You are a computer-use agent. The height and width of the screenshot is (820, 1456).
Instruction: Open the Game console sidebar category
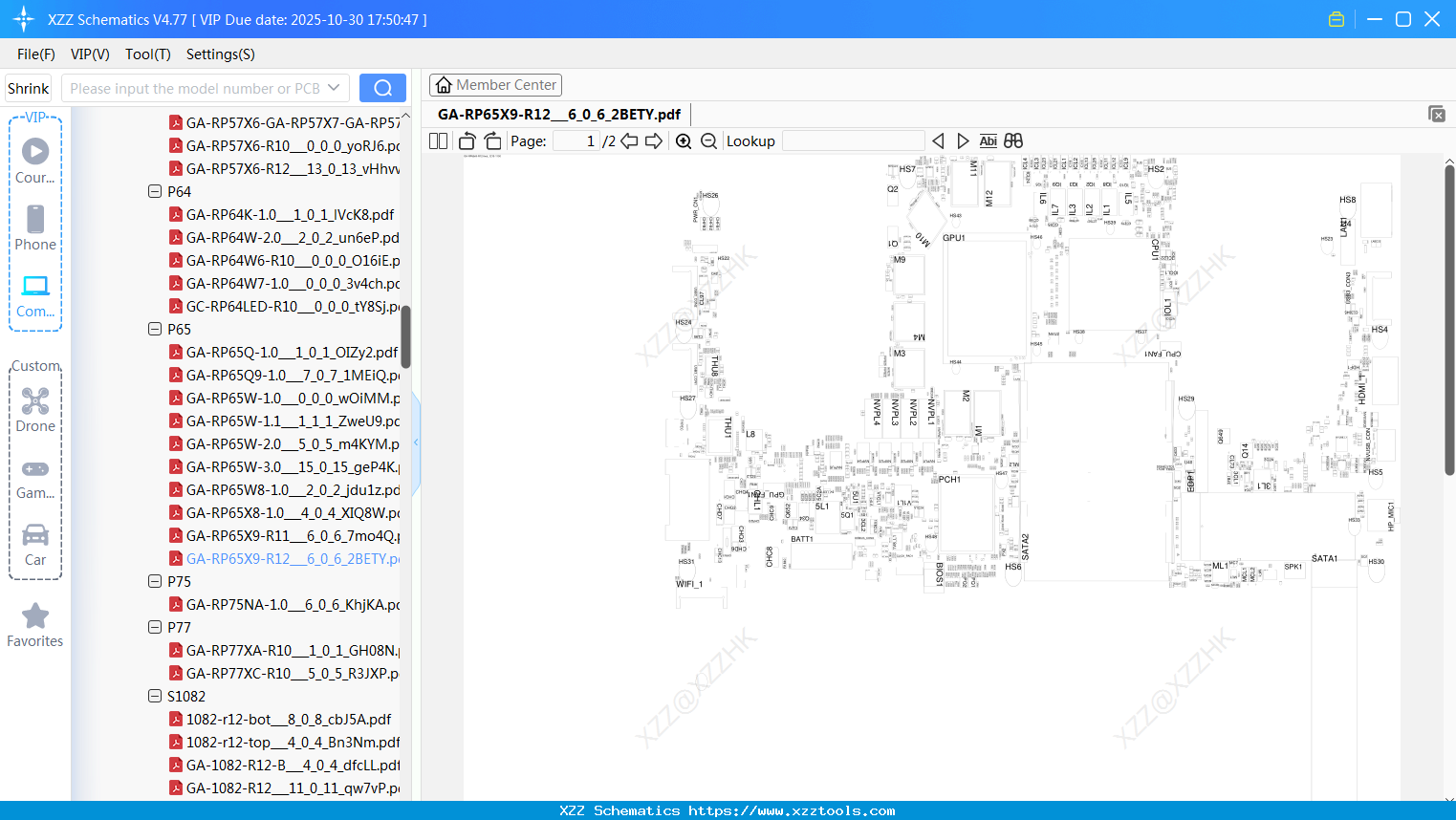35,478
